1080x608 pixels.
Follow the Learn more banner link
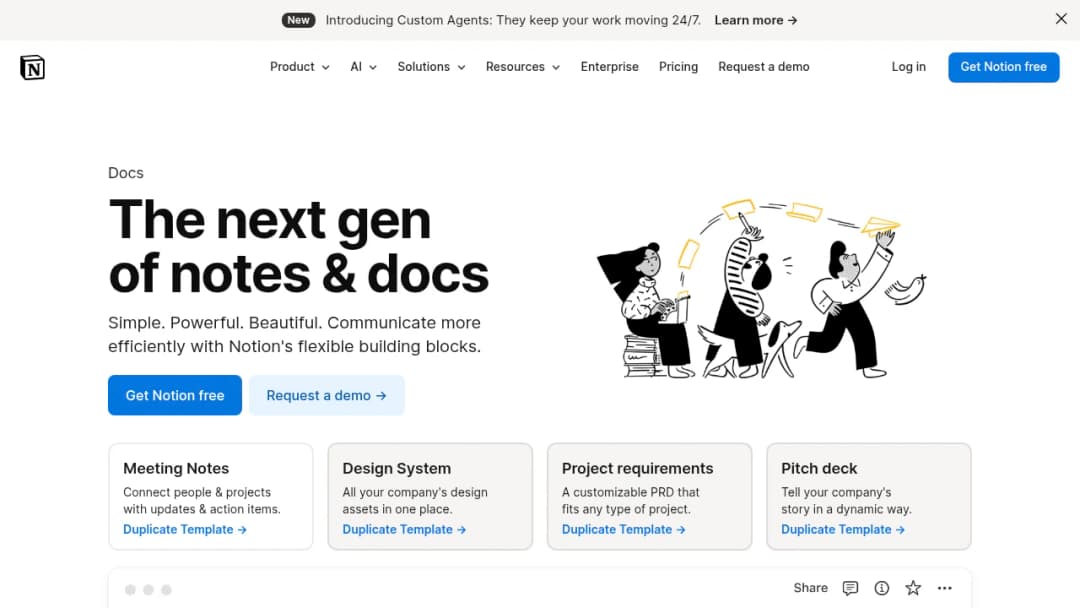point(756,20)
